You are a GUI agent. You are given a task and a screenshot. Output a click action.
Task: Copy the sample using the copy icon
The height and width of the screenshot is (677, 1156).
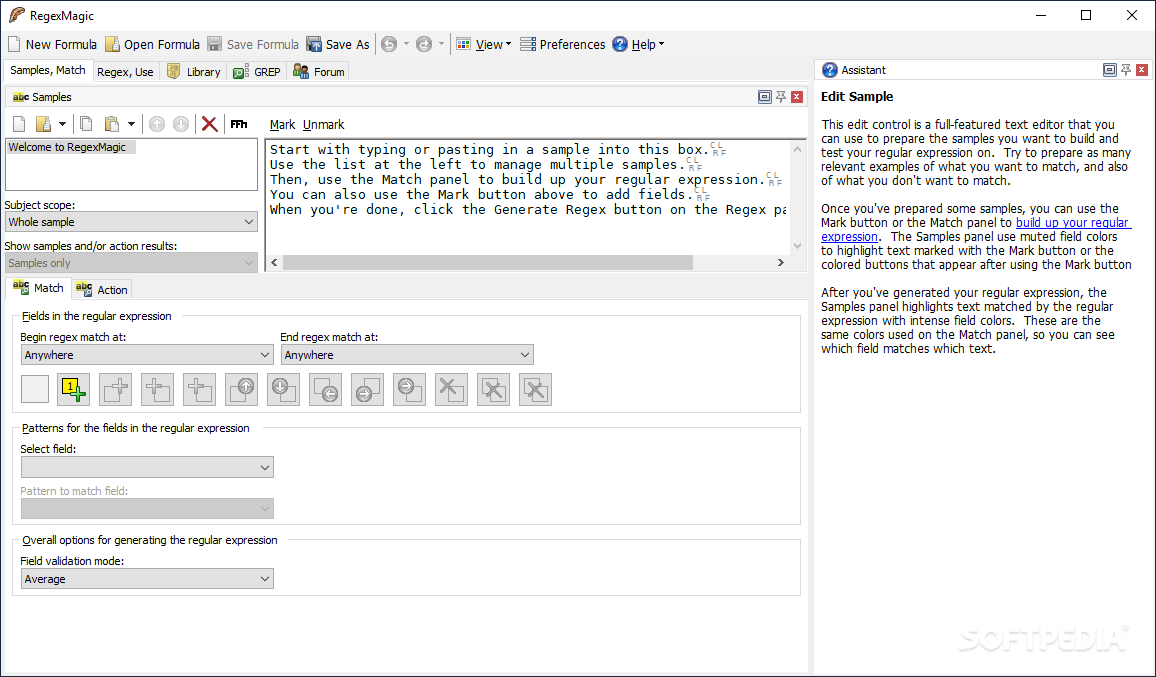(x=86, y=124)
